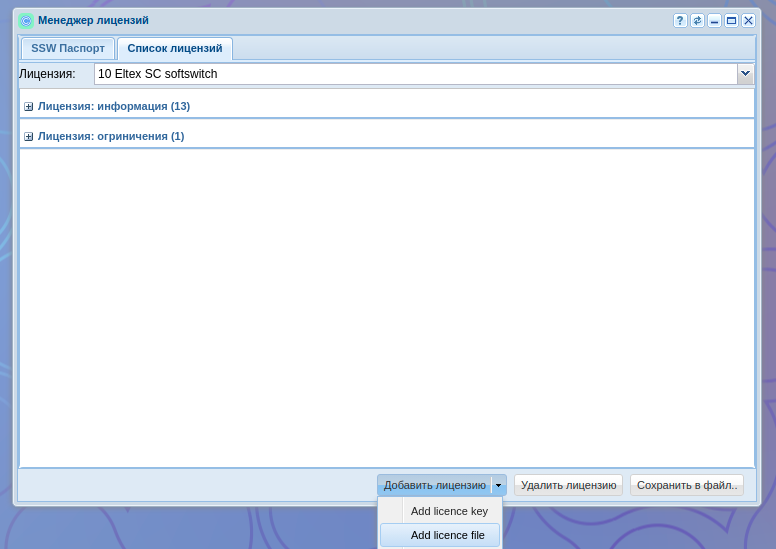Click Сохранить в файл.. button
This screenshot has height=549, width=776.
pyautogui.click(x=687, y=485)
